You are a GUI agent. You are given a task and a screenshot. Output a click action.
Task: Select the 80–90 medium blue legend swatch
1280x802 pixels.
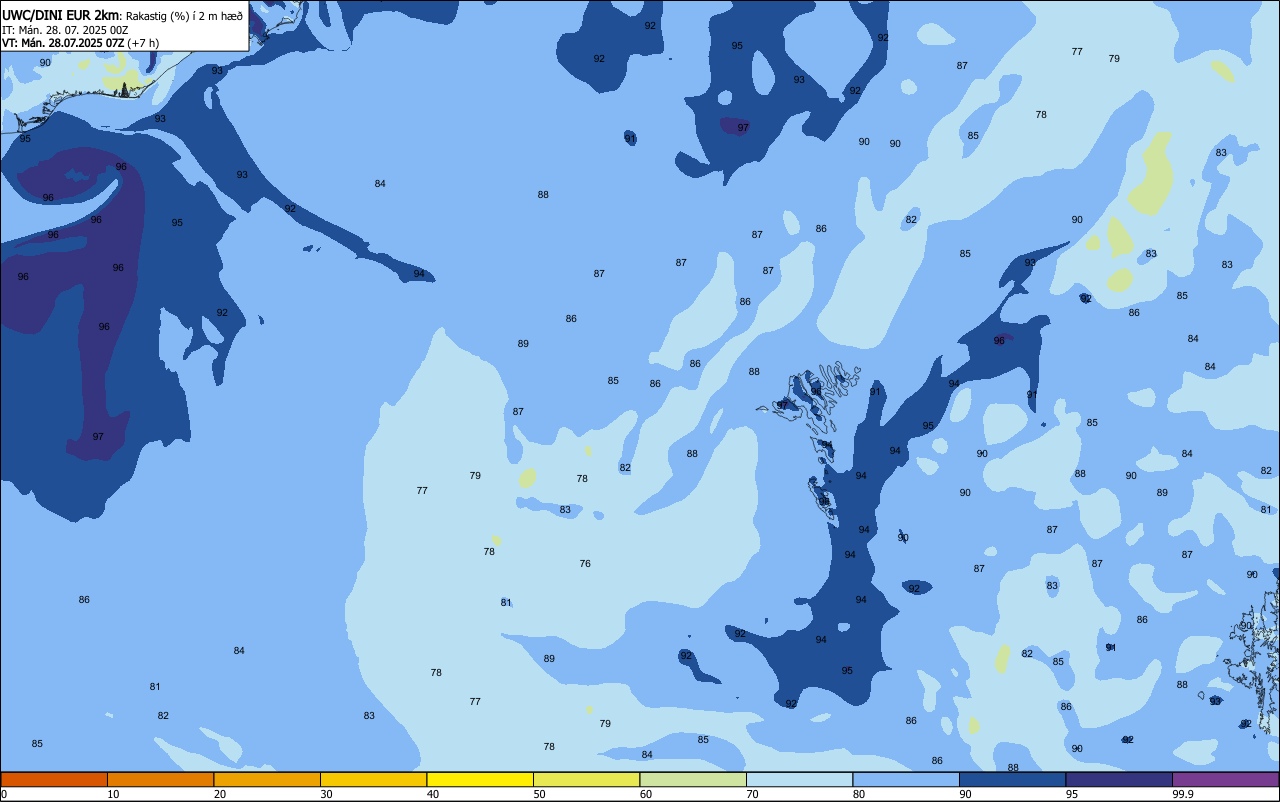pos(906,779)
